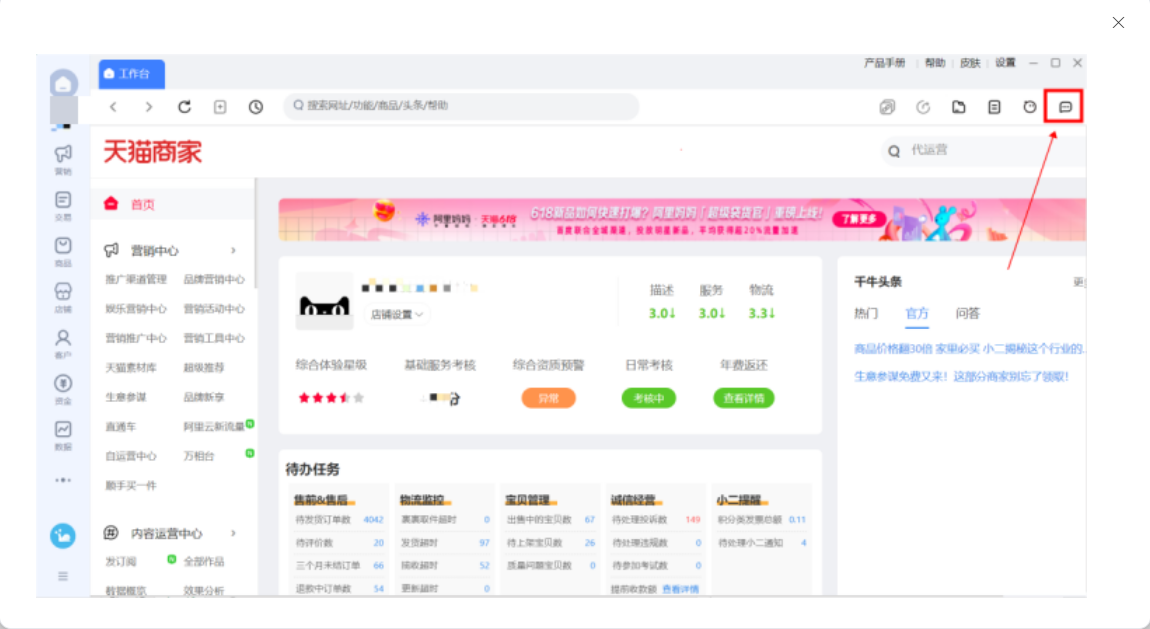Click the Tmall cat shop avatar
This screenshot has height=629, width=1150.
(323, 303)
